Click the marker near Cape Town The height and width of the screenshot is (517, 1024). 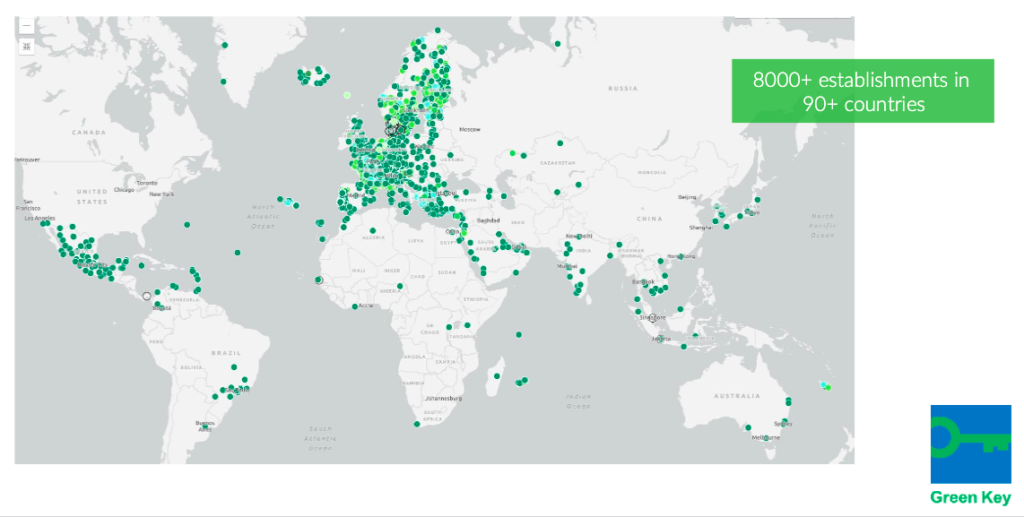417,424
